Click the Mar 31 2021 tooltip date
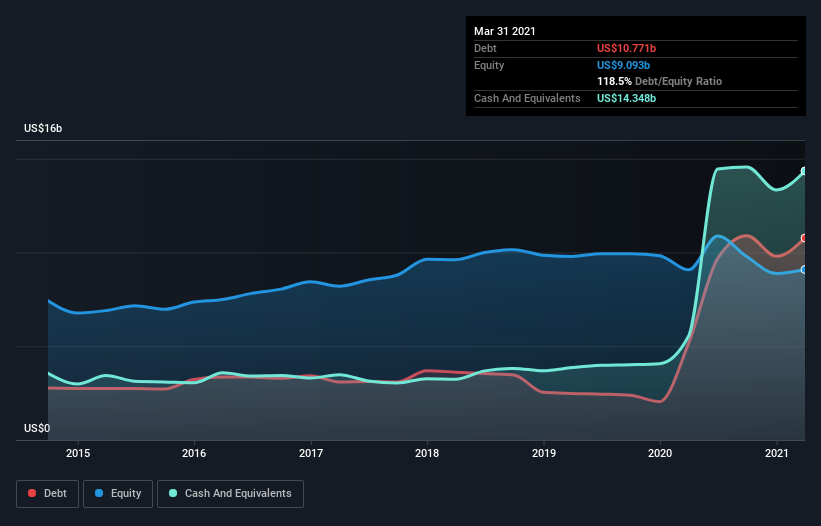Viewport: 821px width, 526px height. click(505, 31)
